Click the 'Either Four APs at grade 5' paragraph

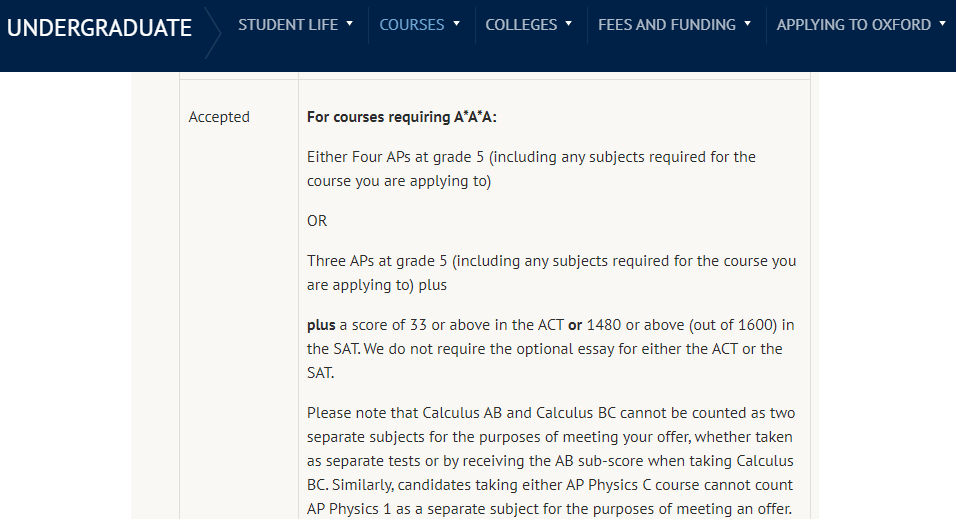point(531,169)
